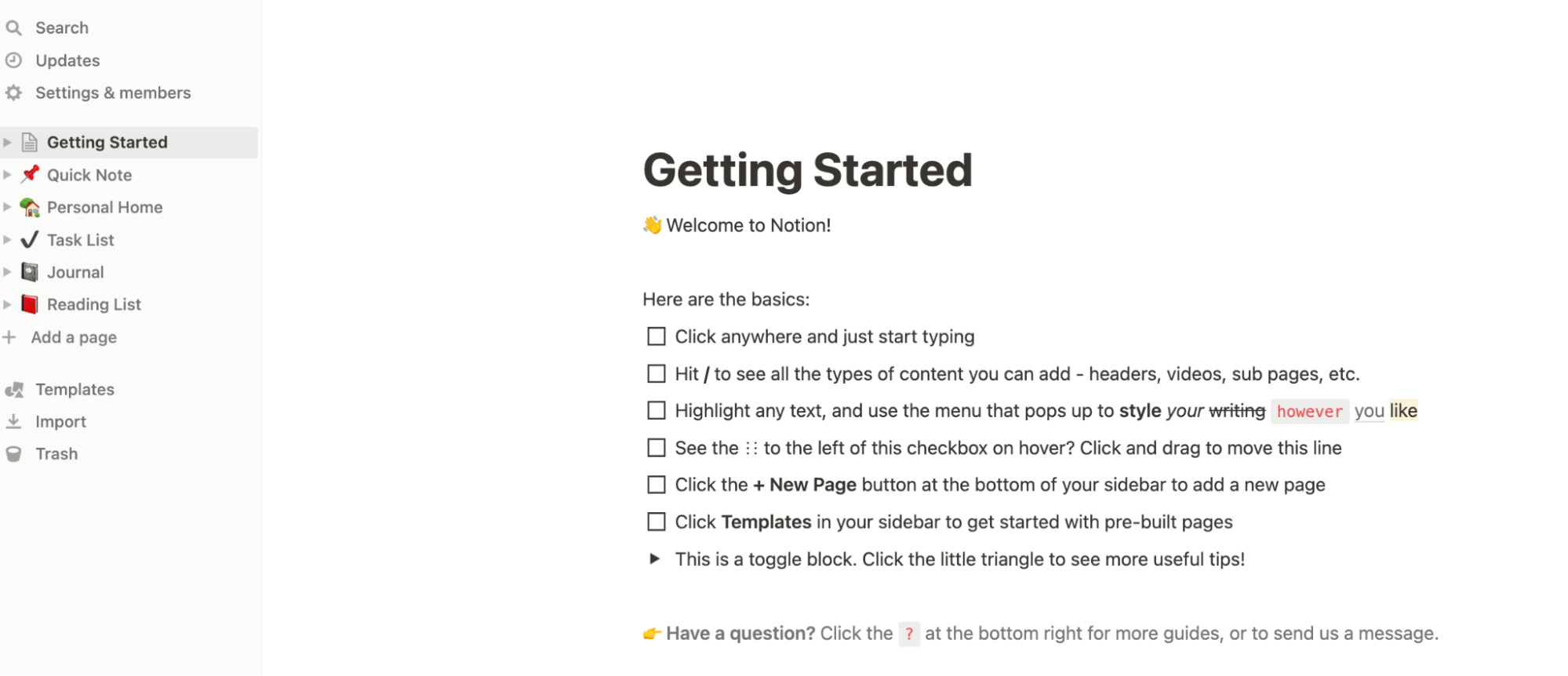
Task: Click the Personal Home house icon
Action: (x=30, y=207)
